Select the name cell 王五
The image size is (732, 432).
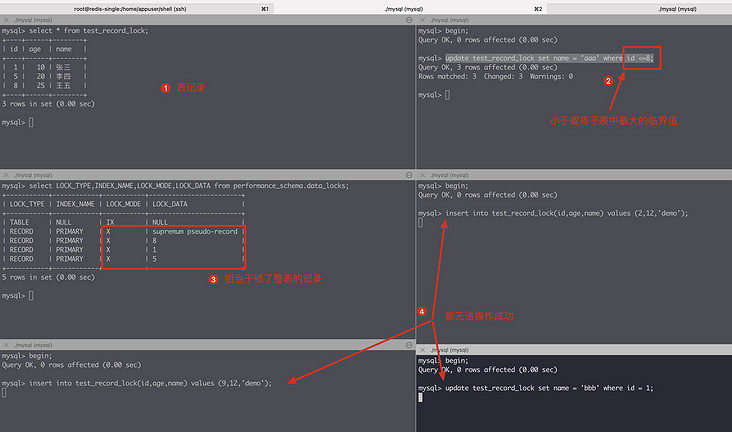point(63,85)
